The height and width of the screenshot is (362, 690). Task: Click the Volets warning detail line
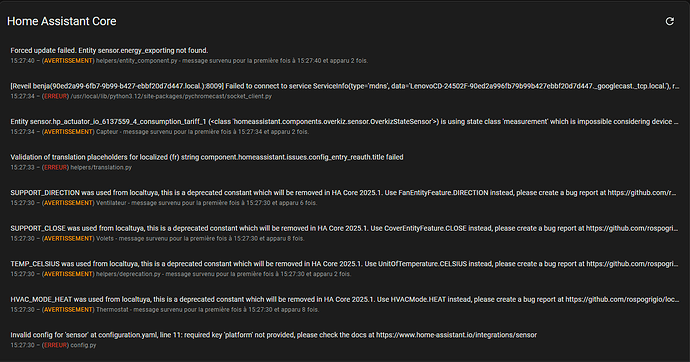[x=158, y=239]
